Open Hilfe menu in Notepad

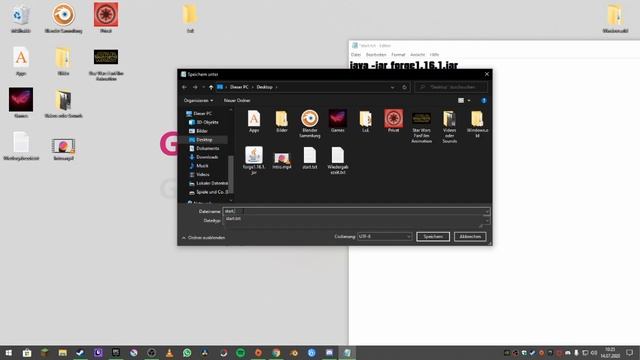coord(434,55)
